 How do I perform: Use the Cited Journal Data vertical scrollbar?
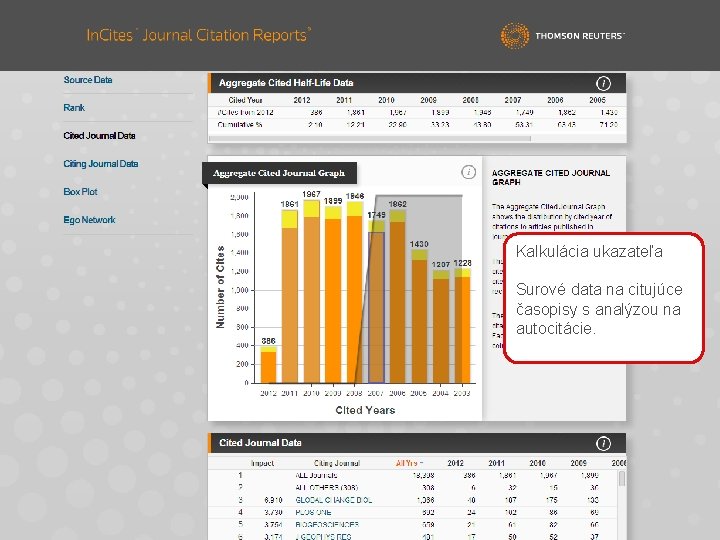[x=622, y=478]
